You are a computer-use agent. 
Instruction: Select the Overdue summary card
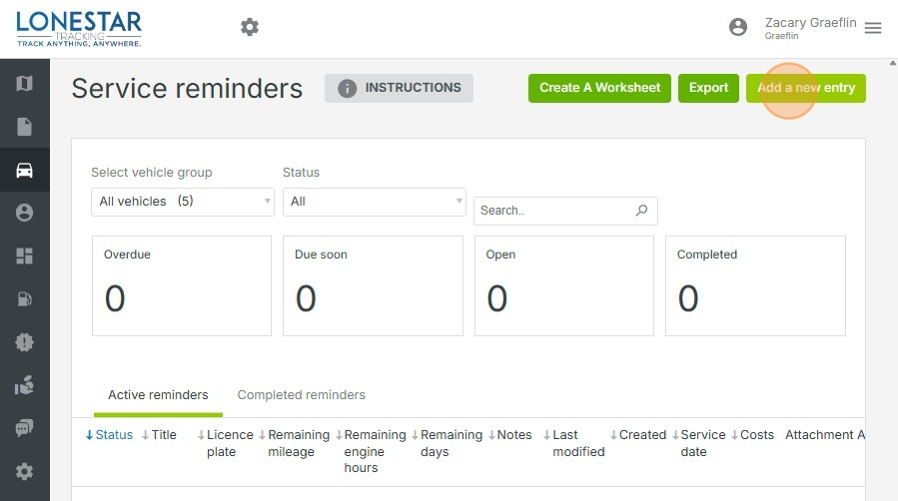(182, 286)
